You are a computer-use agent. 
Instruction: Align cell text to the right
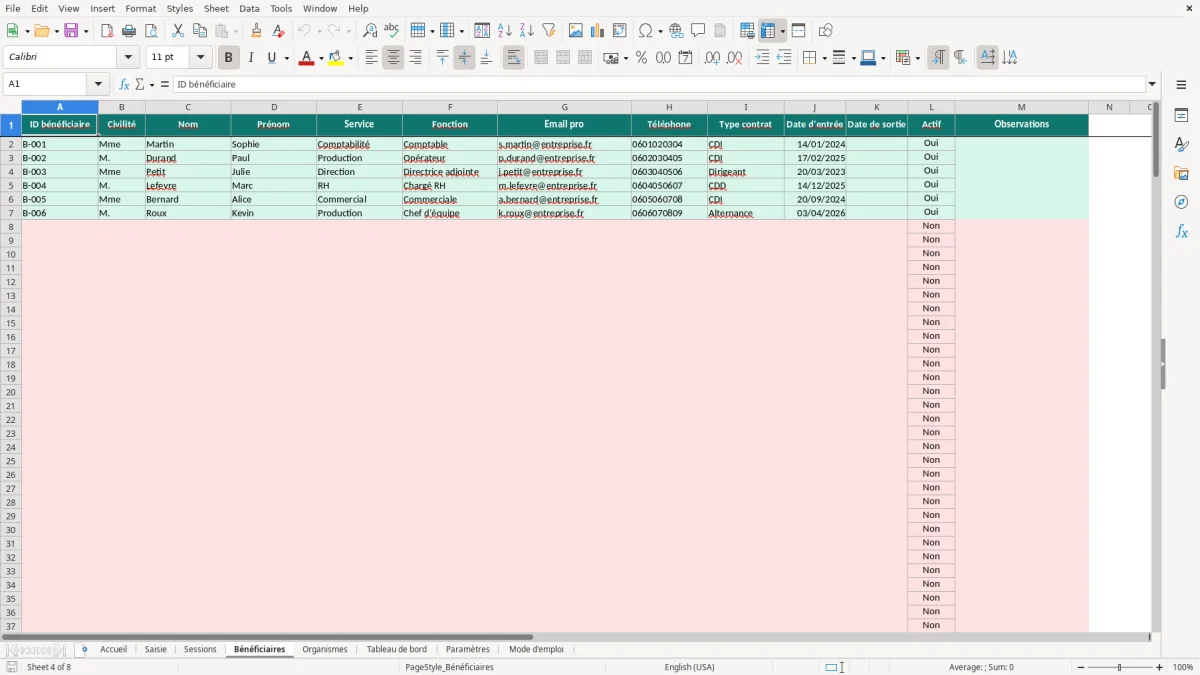point(415,58)
